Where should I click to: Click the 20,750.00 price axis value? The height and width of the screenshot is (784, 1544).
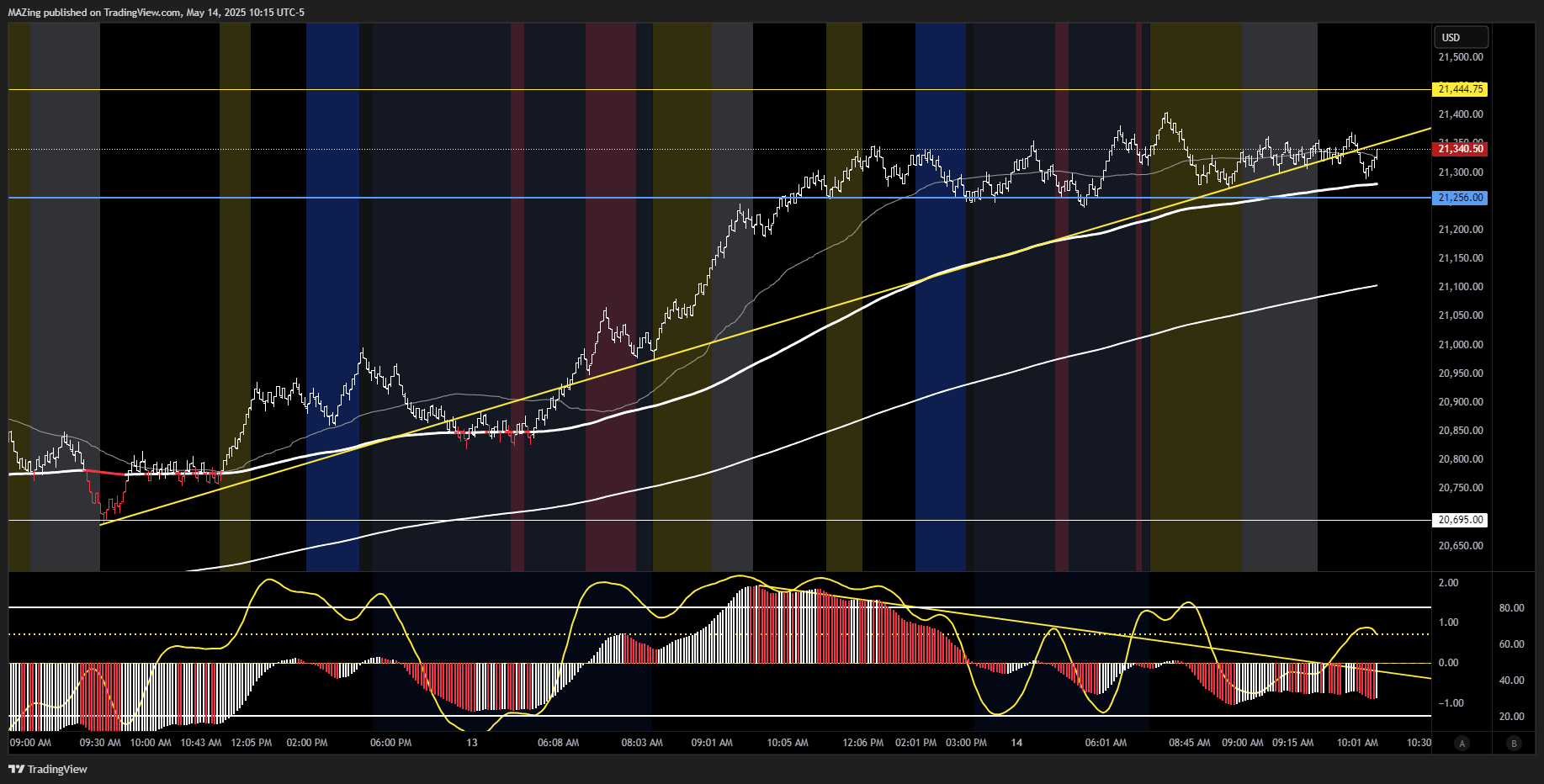1461,488
